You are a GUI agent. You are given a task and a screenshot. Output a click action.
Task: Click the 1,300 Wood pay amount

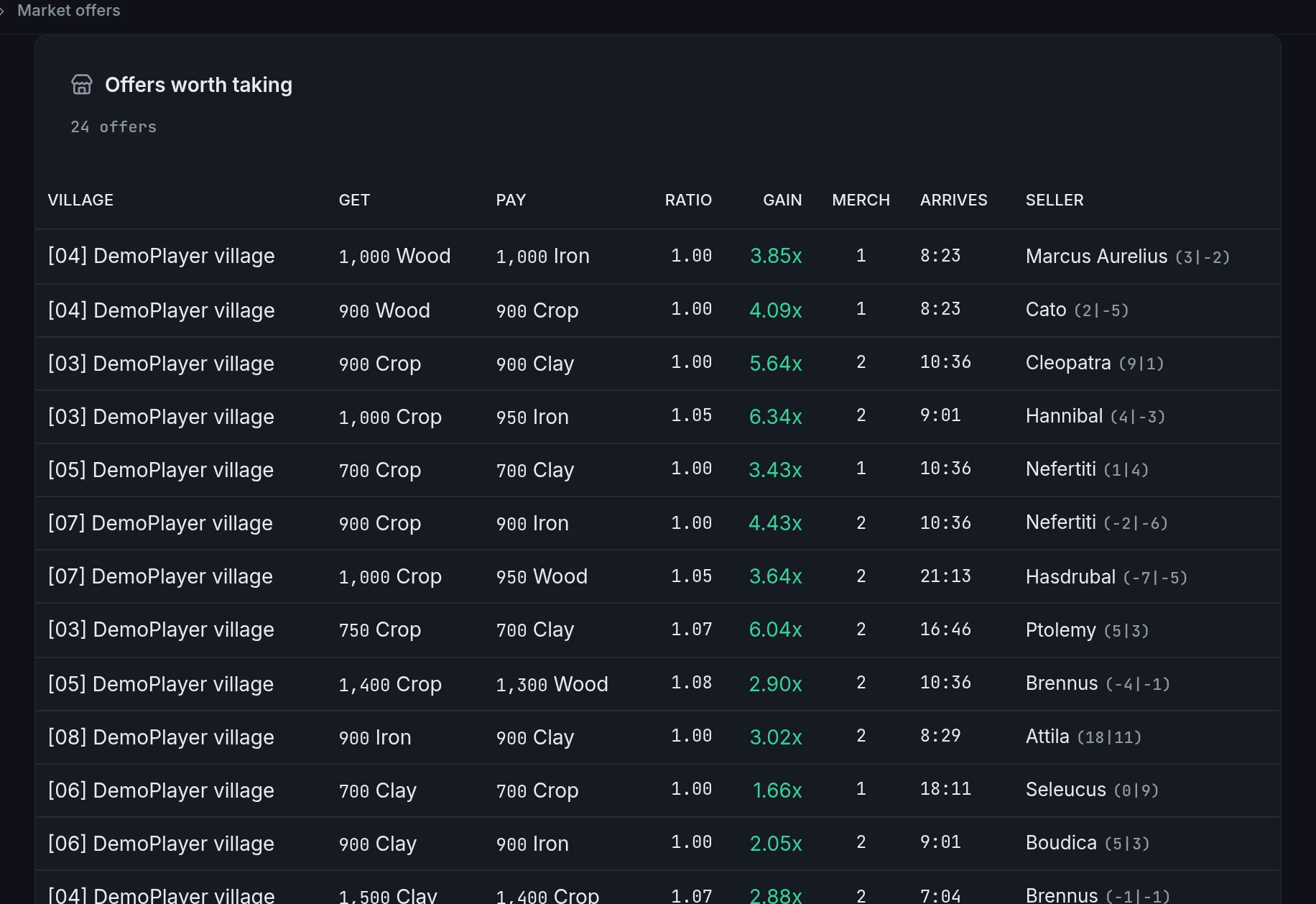pyautogui.click(x=552, y=685)
